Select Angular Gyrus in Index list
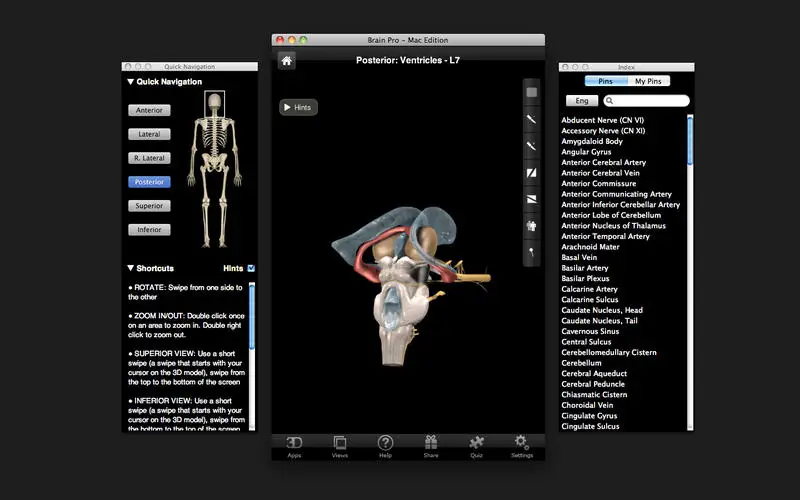This screenshot has width=800, height=500. point(586,152)
